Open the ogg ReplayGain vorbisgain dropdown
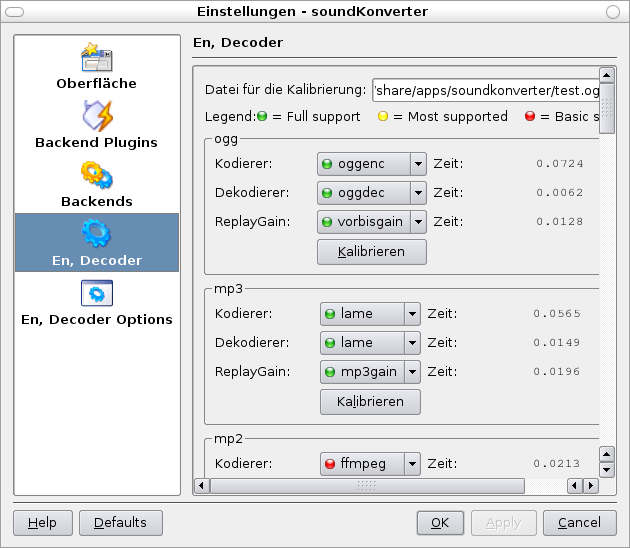The height and width of the screenshot is (548, 630). 372,222
